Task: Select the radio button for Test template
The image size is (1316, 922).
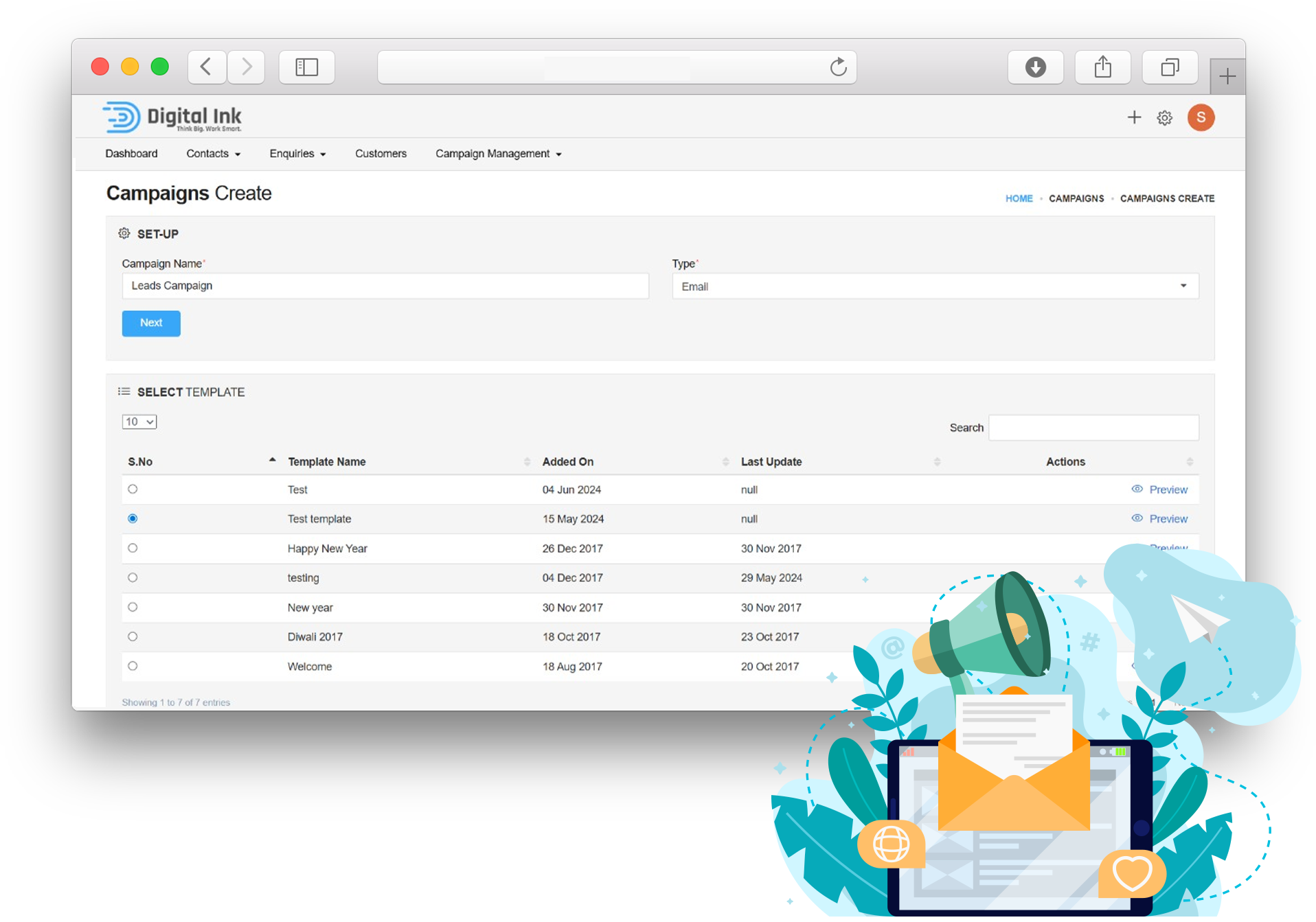Action: click(x=133, y=518)
